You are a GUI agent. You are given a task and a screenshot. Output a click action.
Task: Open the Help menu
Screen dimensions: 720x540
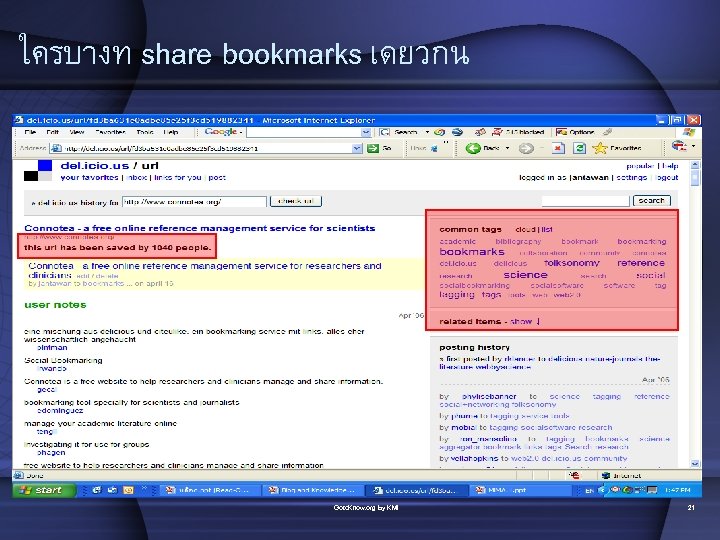click(x=171, y=132)
